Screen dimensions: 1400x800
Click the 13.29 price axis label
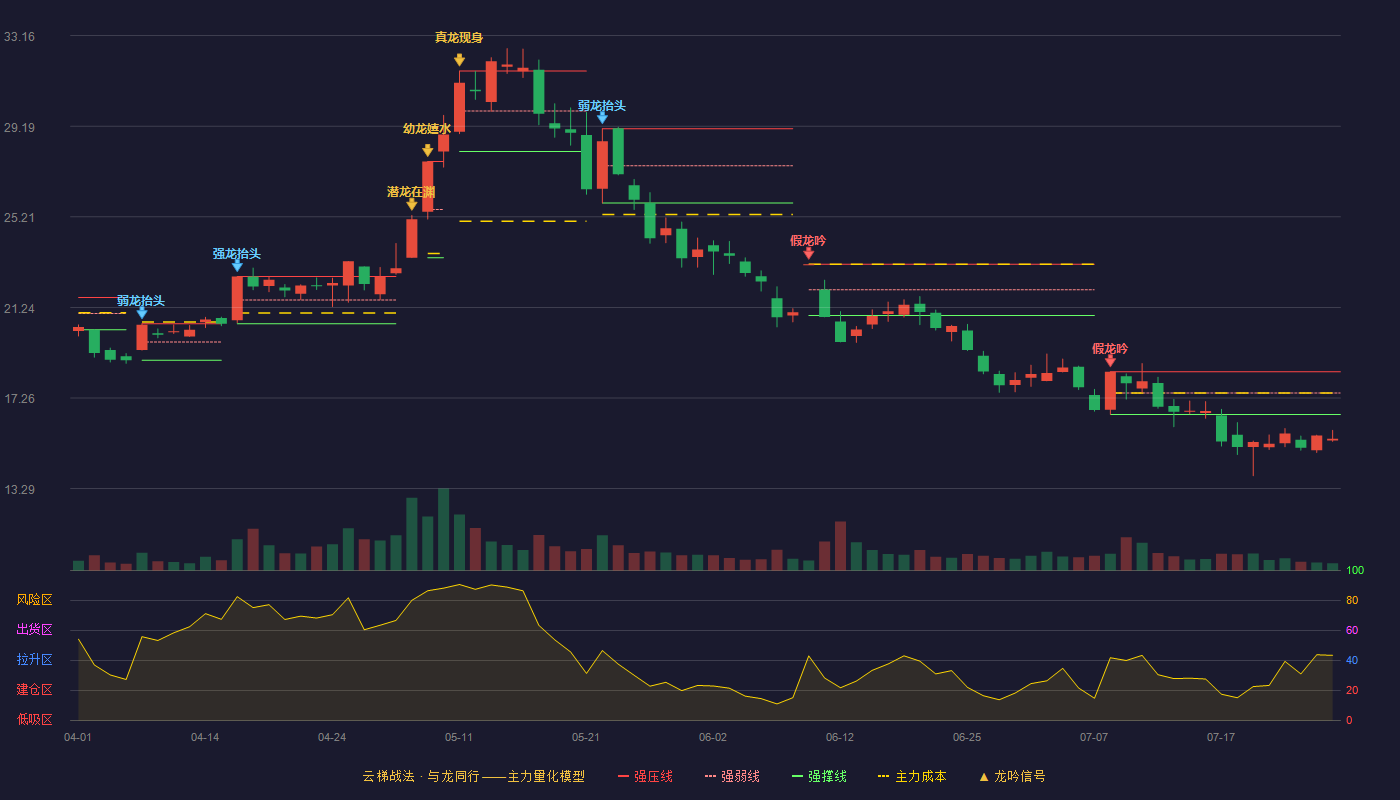coord(19,489)
